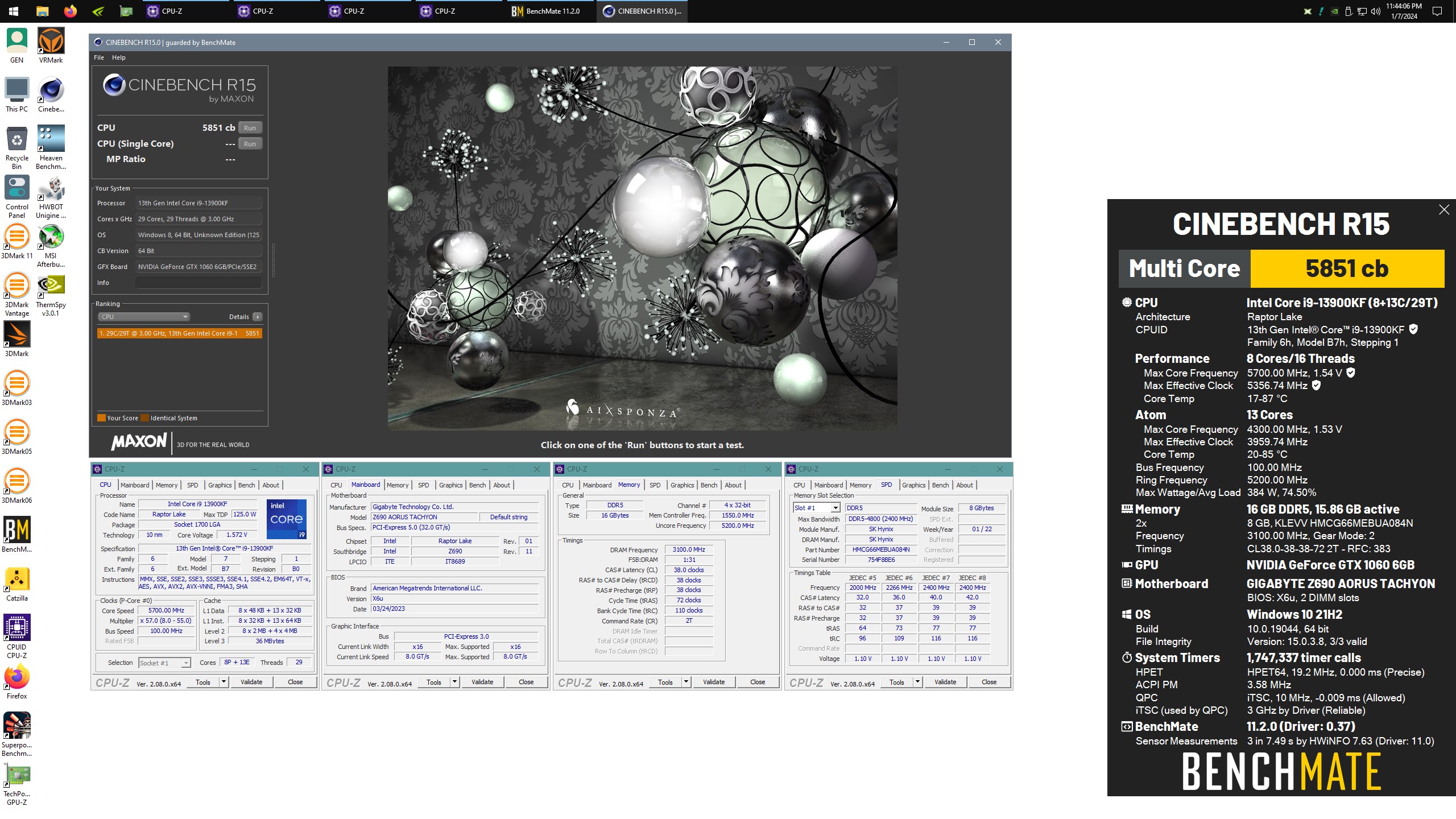Switch to Mainboard tab in first CPU-Z
This screenshot has width=1456, height=819.
tap(135, 485)
